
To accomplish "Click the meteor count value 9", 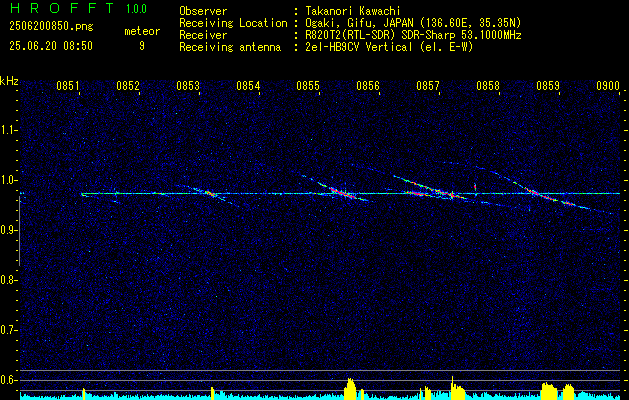I will 142,46.
